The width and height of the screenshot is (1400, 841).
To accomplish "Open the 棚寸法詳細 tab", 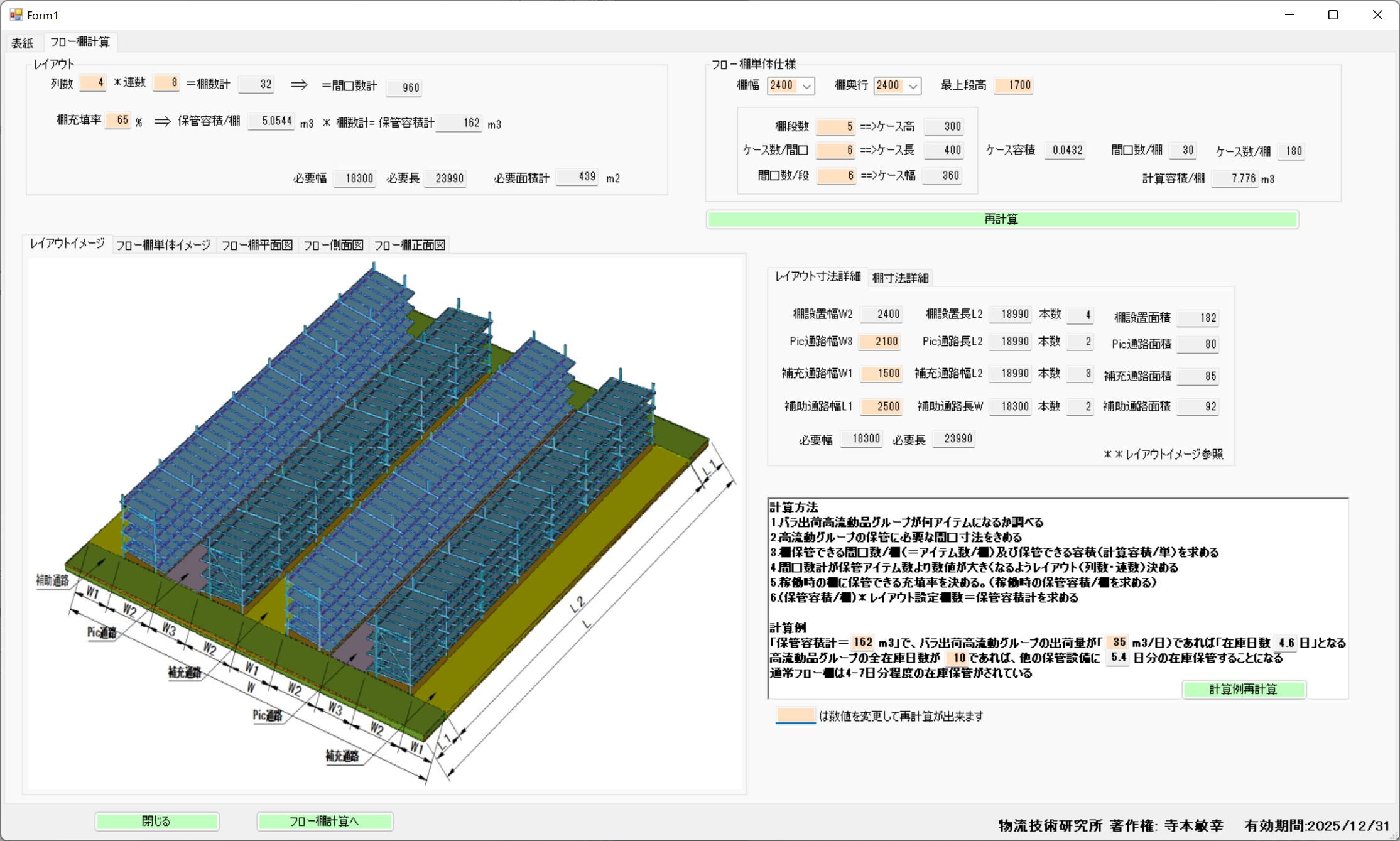I will (900, 278).
